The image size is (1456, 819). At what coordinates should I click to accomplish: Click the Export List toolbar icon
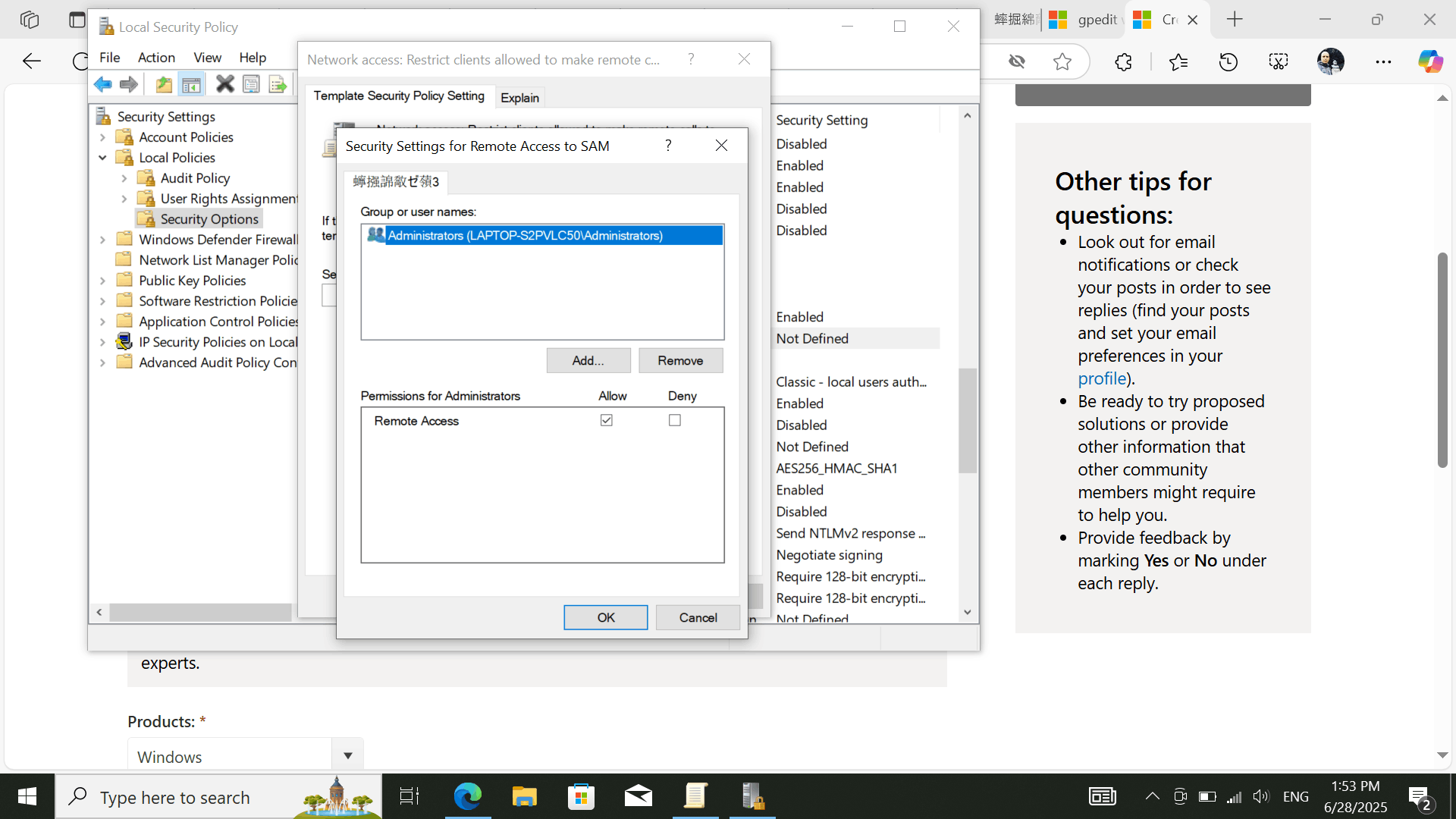[x=278, y=84]
